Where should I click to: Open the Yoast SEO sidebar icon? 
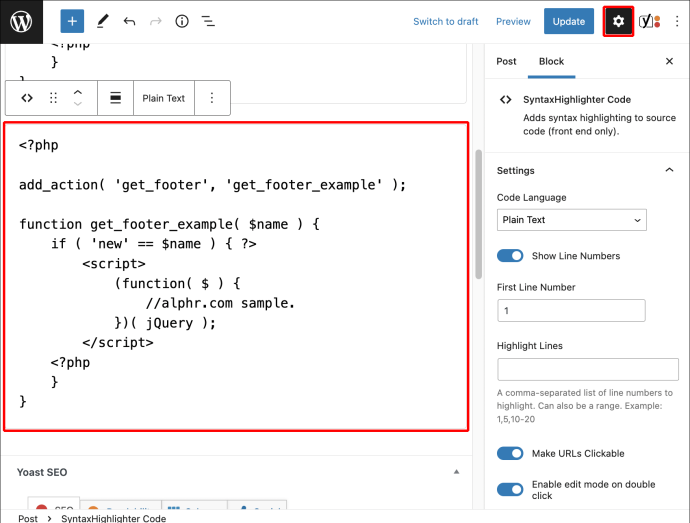650,21
